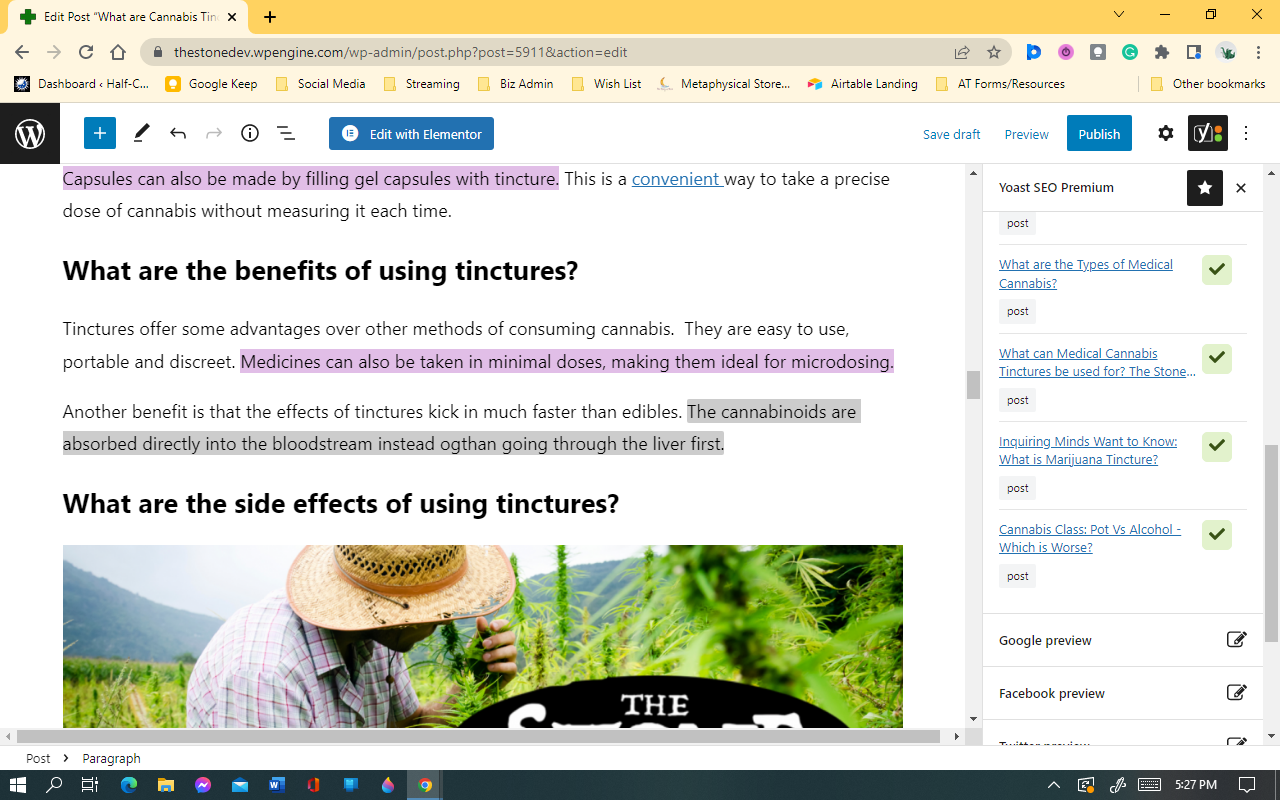This screenshot has width=1280, height=800.
Task: Open Cannabis Class: Pot Vs Alcohol link
Action: click(x=1090, y=538)
